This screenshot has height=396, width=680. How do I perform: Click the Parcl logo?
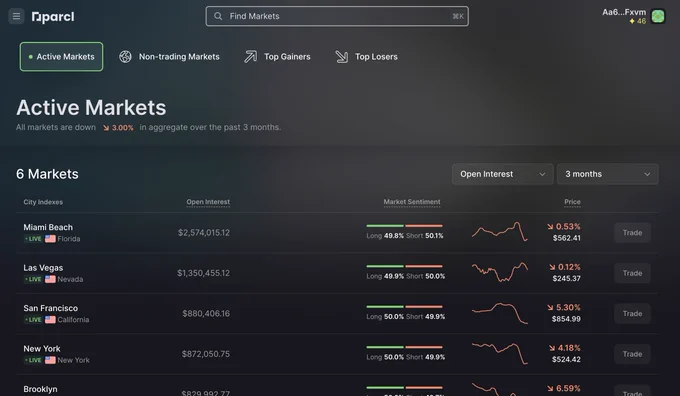click(53, 17)
